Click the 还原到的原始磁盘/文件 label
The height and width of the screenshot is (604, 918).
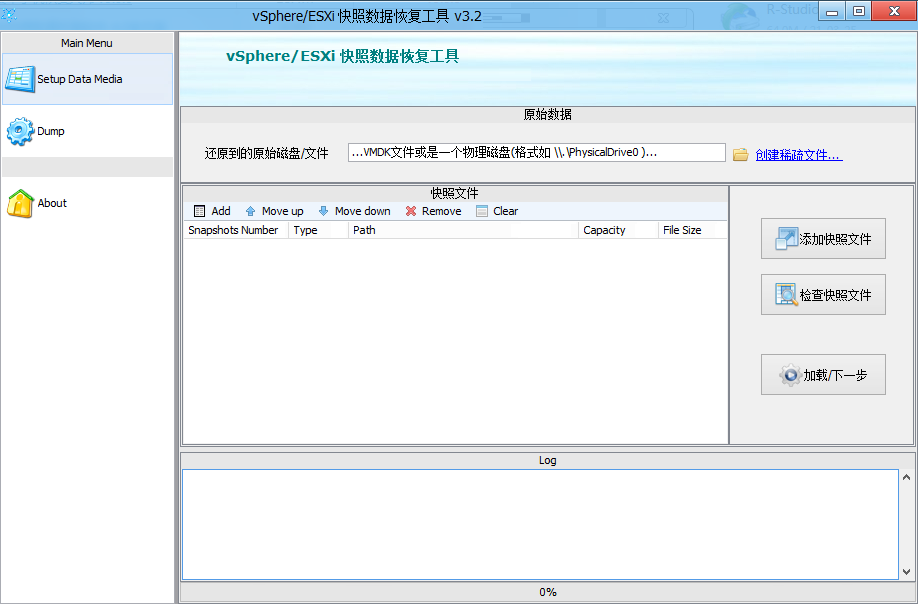(266, 153)
